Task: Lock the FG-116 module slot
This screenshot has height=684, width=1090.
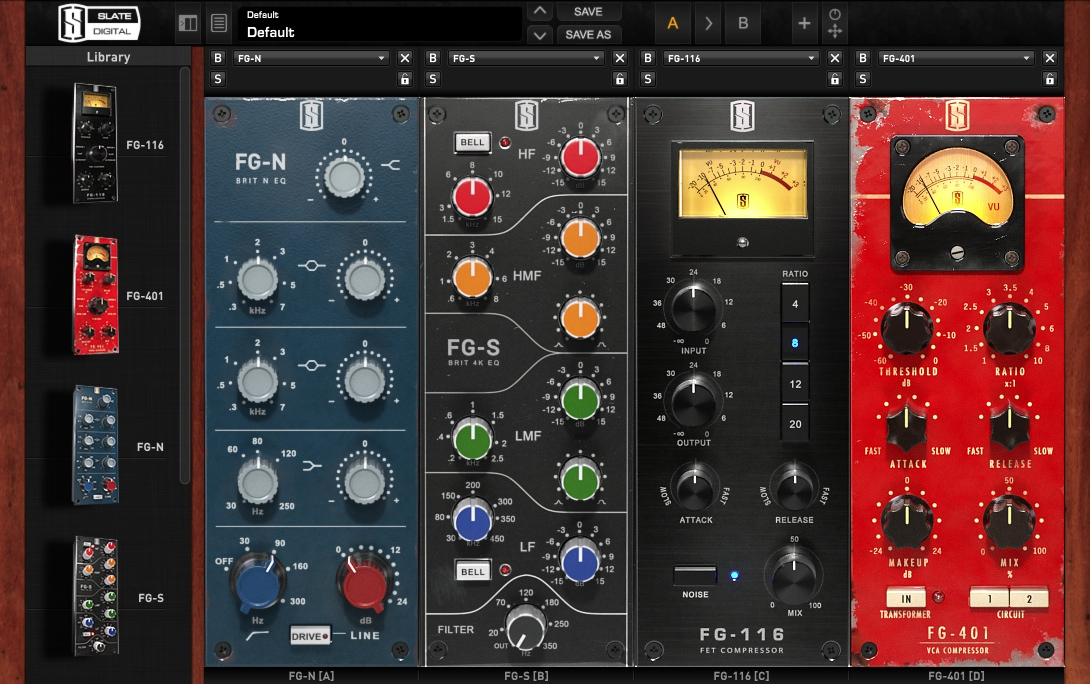Action: pos(835,79)
